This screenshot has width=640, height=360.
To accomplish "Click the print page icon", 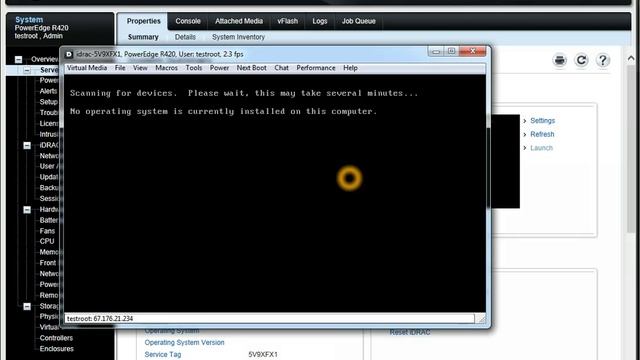I will 560,60.
